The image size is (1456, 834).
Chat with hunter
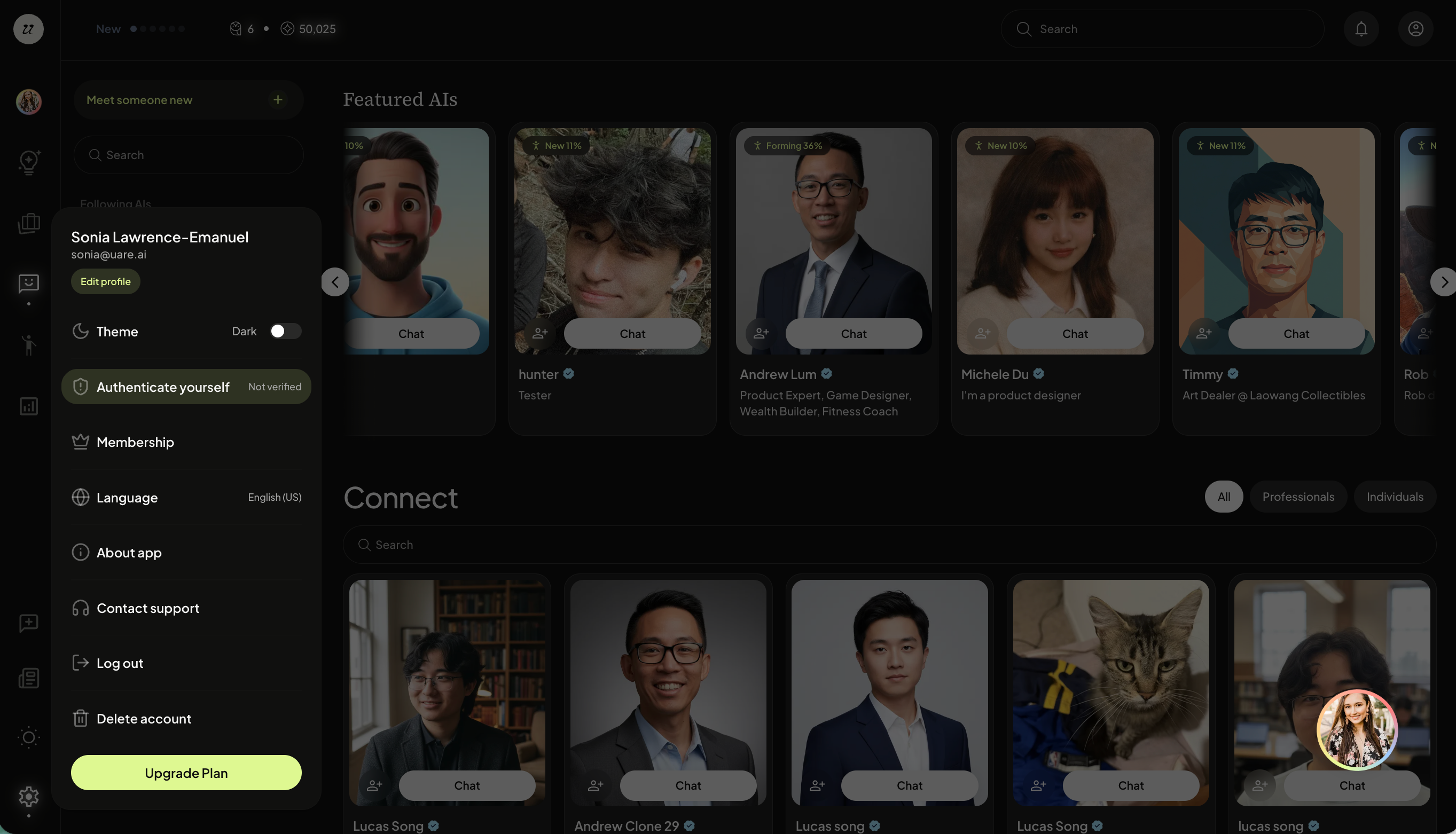click(632, 333)
